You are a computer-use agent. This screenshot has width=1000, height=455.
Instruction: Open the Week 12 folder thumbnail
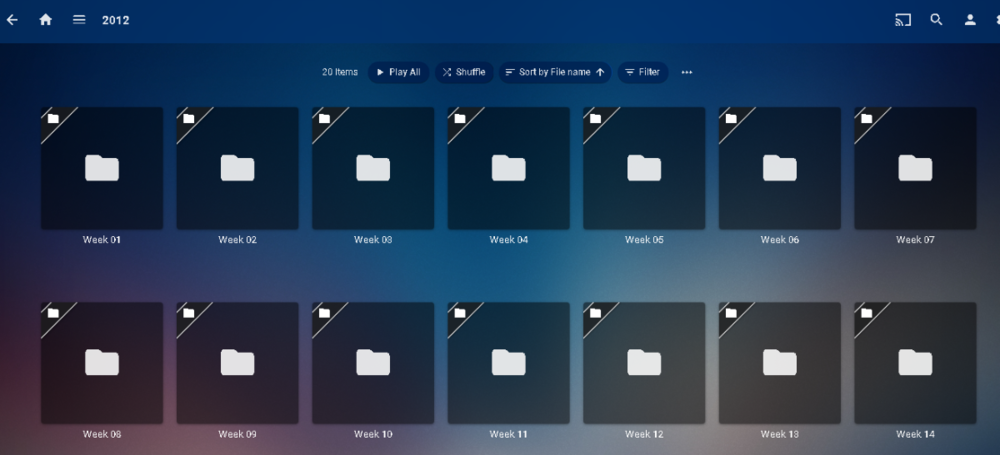coord(644,363)
